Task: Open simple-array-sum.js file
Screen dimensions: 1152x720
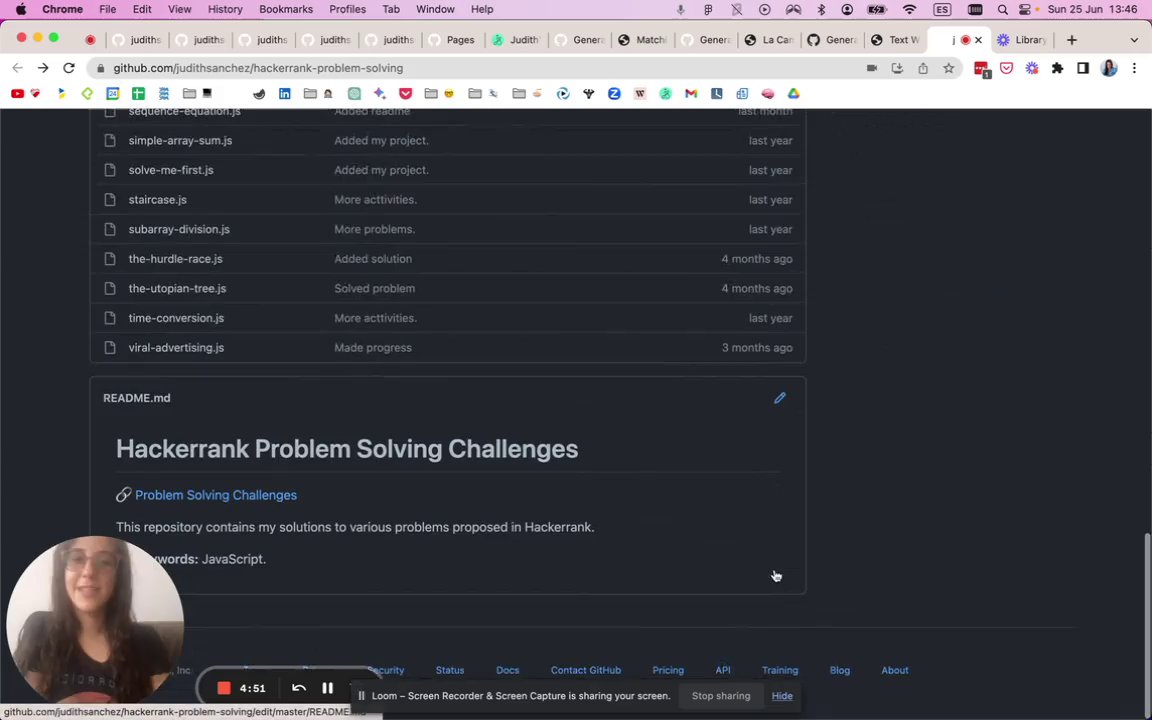Action: [x=180, y=140]
